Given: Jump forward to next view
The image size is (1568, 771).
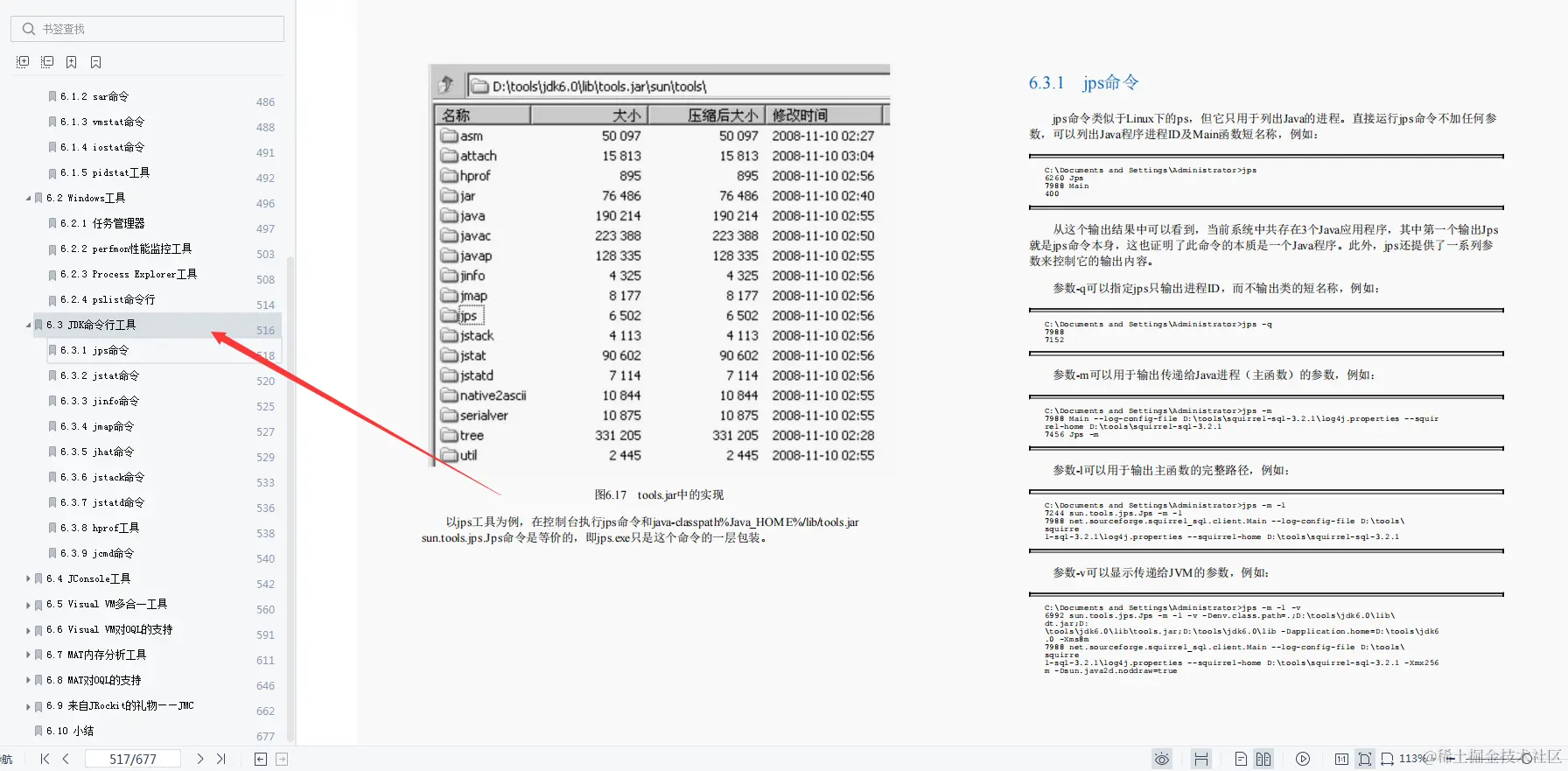Looking at the screenshot, I should click(x=282, y=759).
